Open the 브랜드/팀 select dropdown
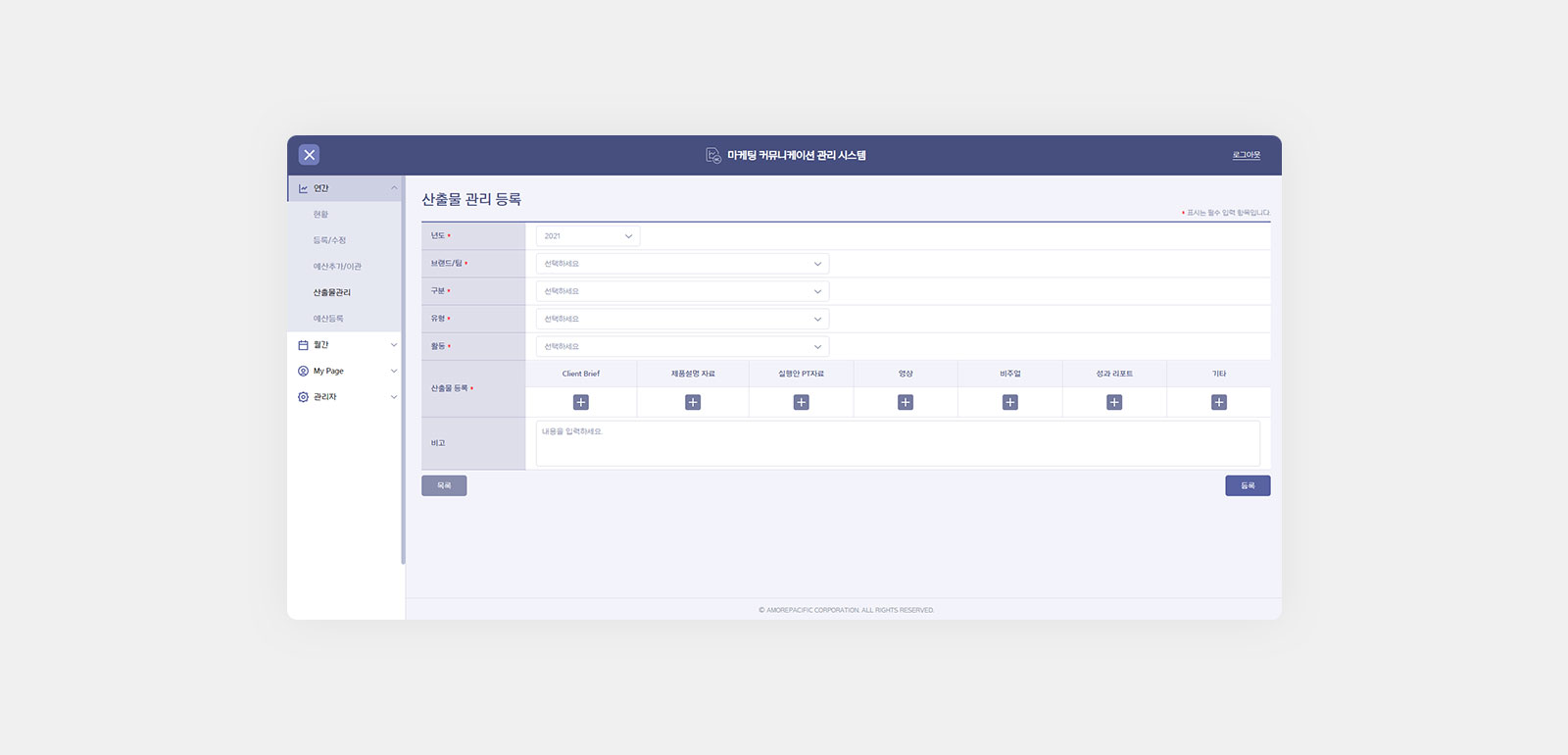This screenshot has width=1568, height=755. pyautogui.click(x=682, y=264)
